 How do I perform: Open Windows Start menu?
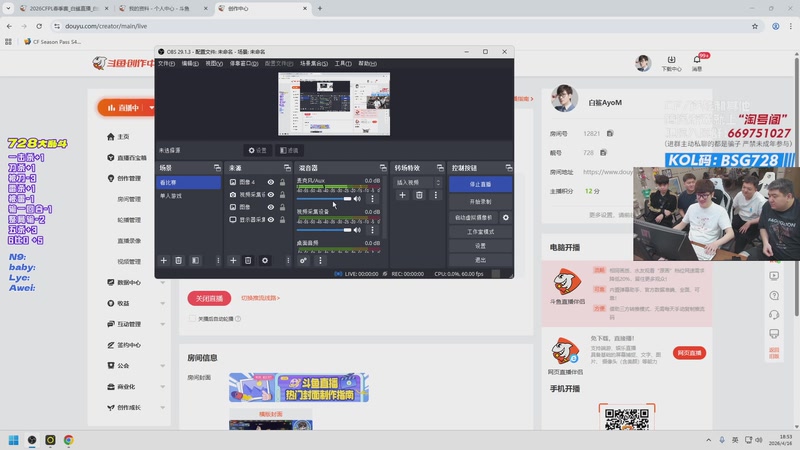point(14,440)
